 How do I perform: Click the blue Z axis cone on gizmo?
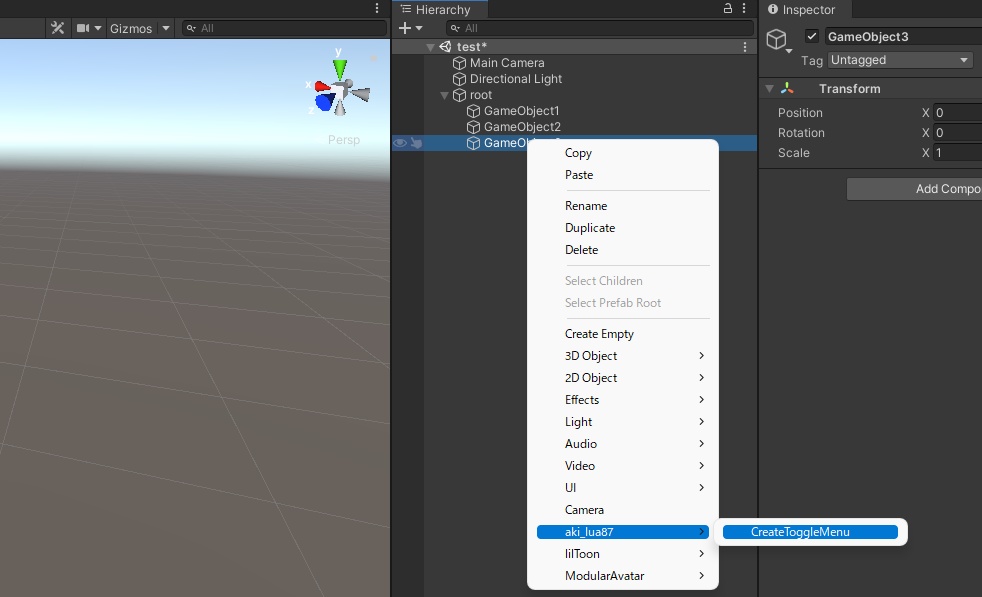coord(324,102)
